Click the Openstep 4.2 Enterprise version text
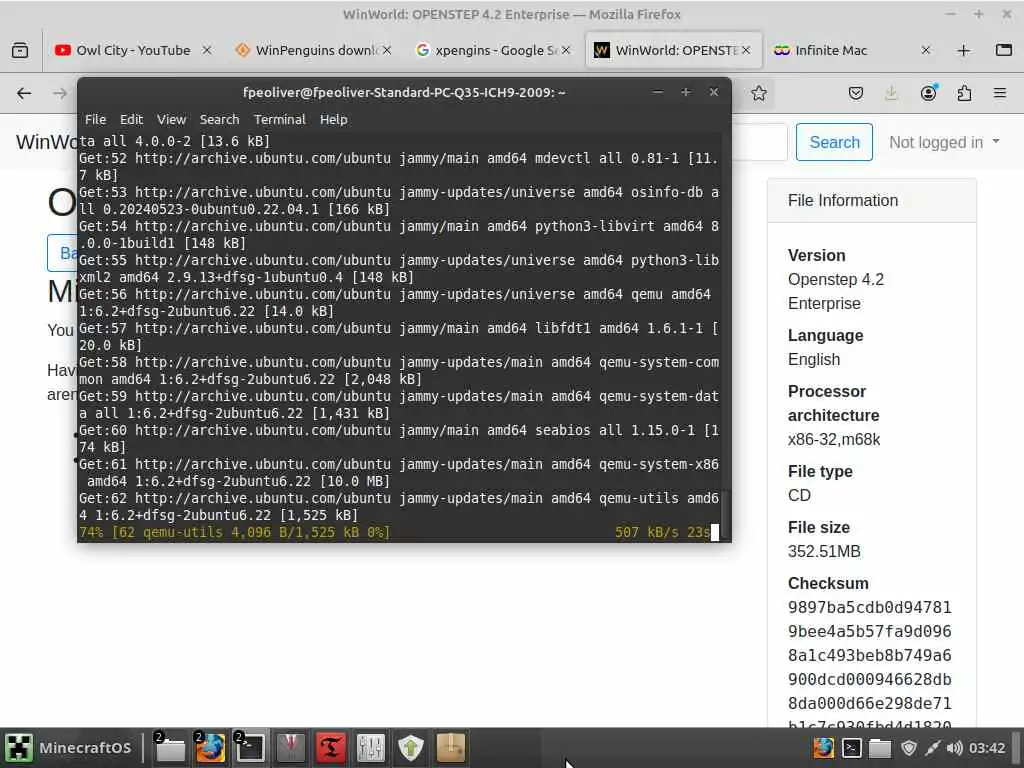 coord(835,291)
